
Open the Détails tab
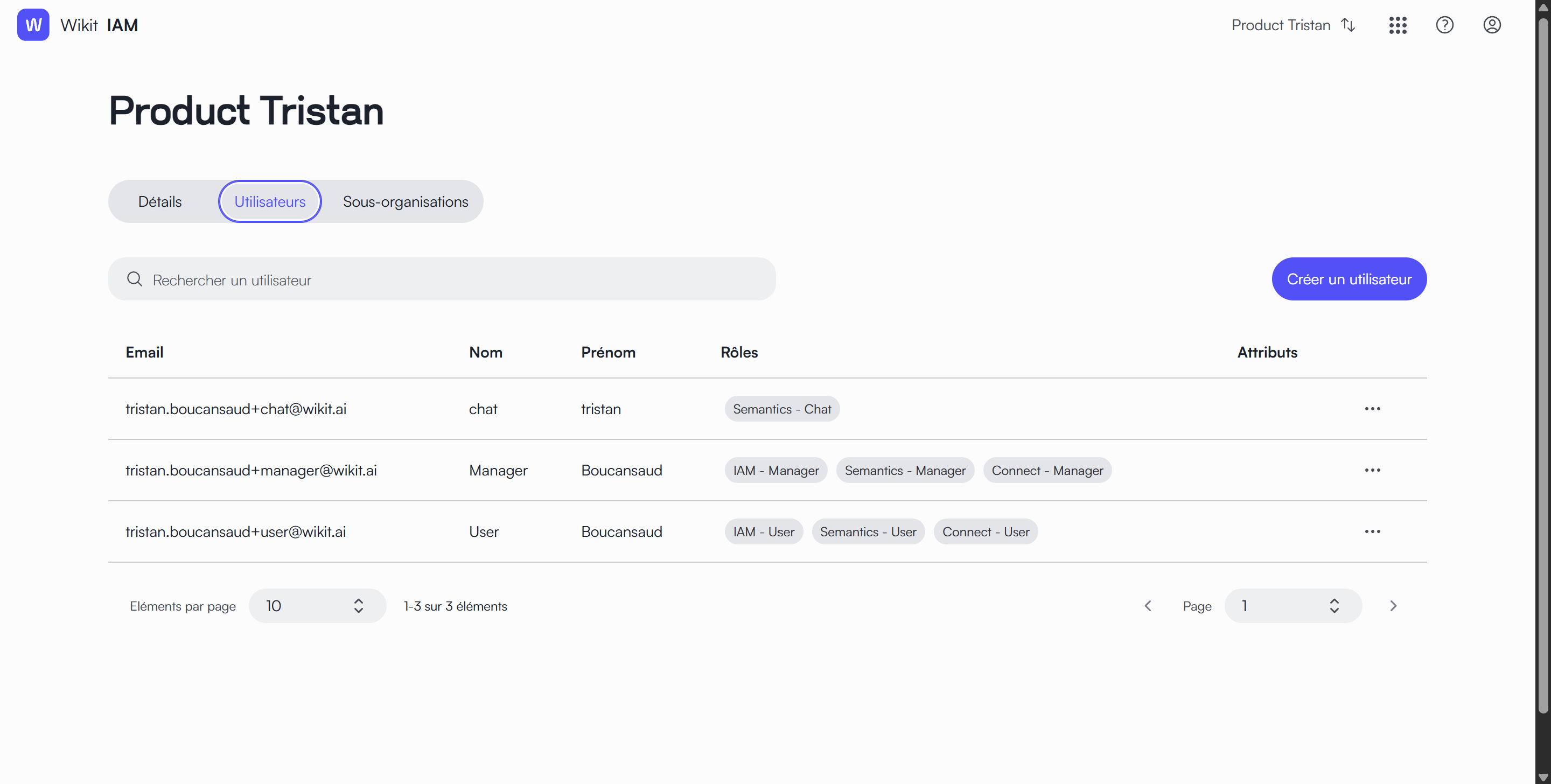[x=160, y=201]
